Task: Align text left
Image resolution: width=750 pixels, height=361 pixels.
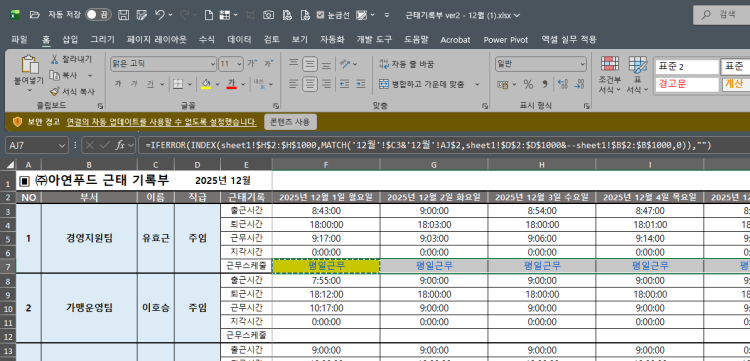Action: point(294,84)
